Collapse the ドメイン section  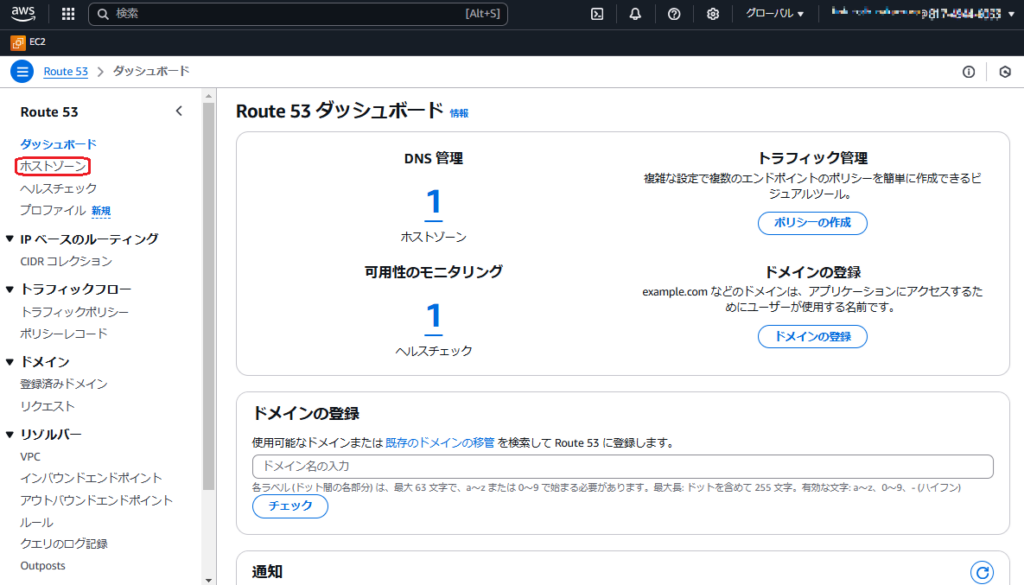[10, 362]
